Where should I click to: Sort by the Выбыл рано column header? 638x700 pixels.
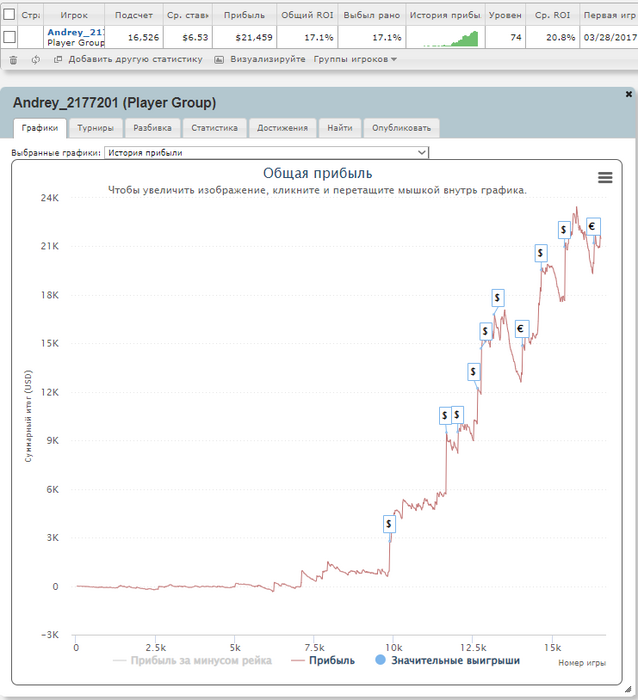click(371, 15)
